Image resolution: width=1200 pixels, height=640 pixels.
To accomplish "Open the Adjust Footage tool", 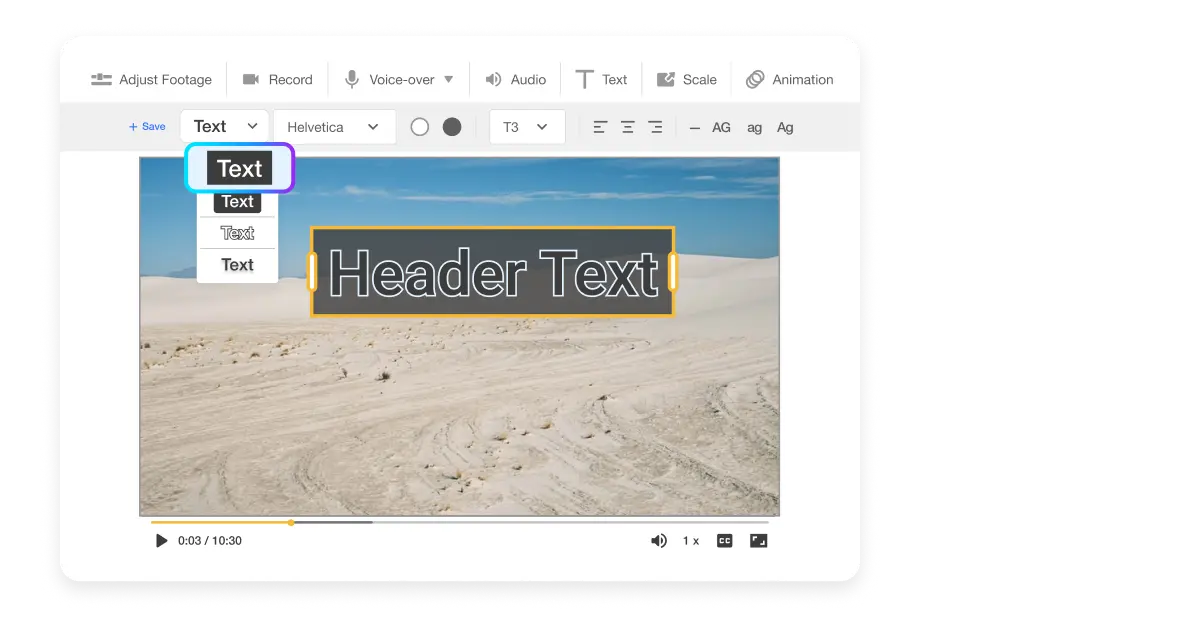I will pos(151,79).
